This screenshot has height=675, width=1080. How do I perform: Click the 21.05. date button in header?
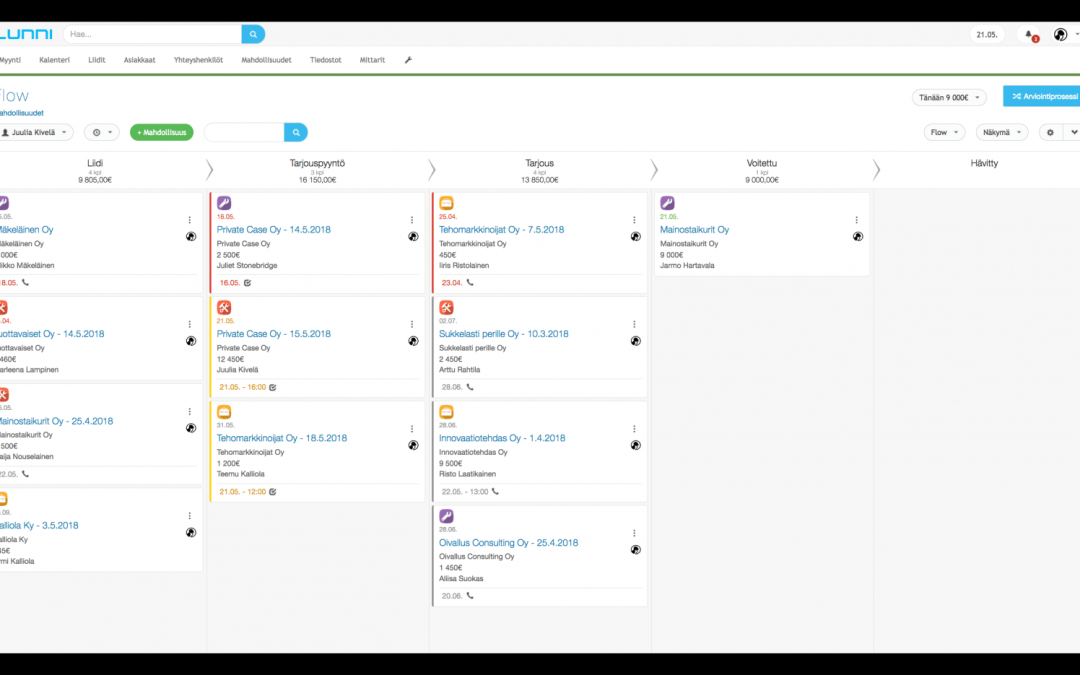[x=987, y=34]
